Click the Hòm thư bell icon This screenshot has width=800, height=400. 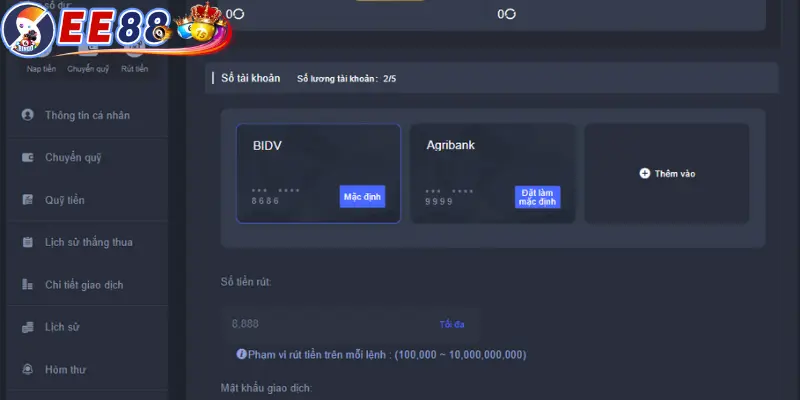(28, 369)
